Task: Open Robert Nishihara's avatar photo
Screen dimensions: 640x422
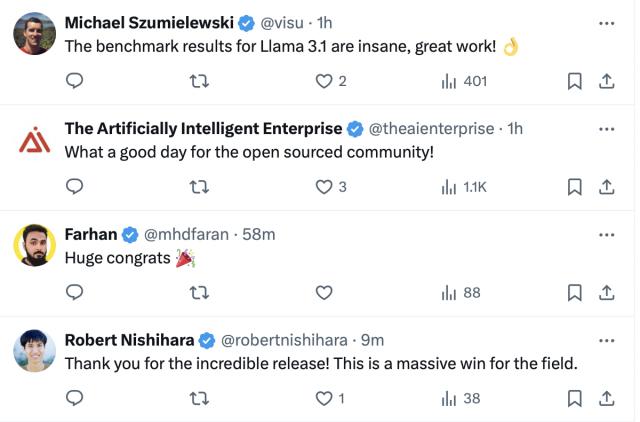Action: point(35,351)
